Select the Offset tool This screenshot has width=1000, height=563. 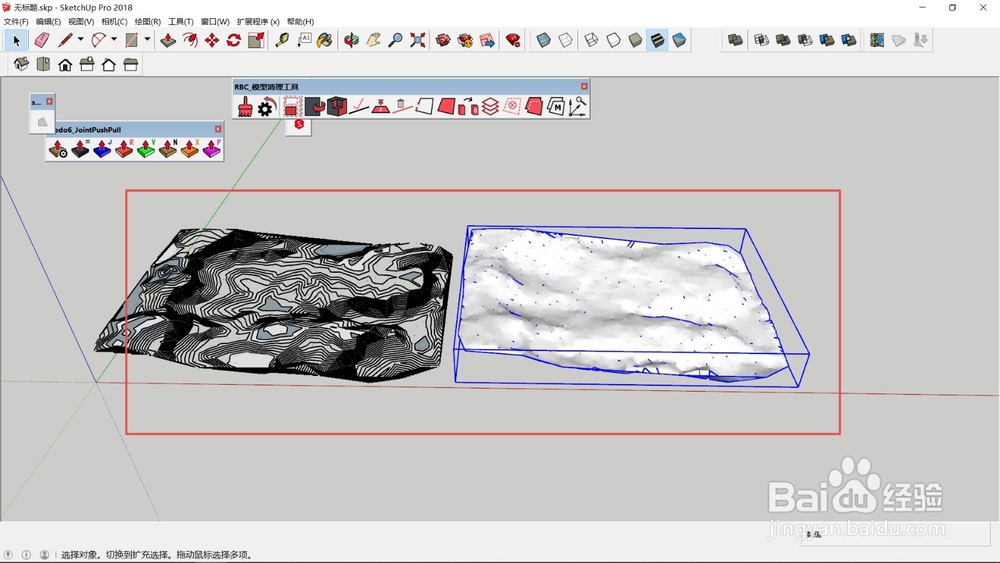[190, 41]
